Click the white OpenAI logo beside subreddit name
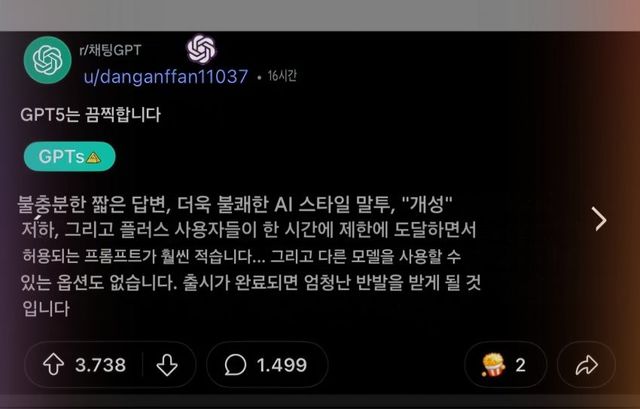Image resolution: width=640 pixels, height=409 pixels. [201, 49]
